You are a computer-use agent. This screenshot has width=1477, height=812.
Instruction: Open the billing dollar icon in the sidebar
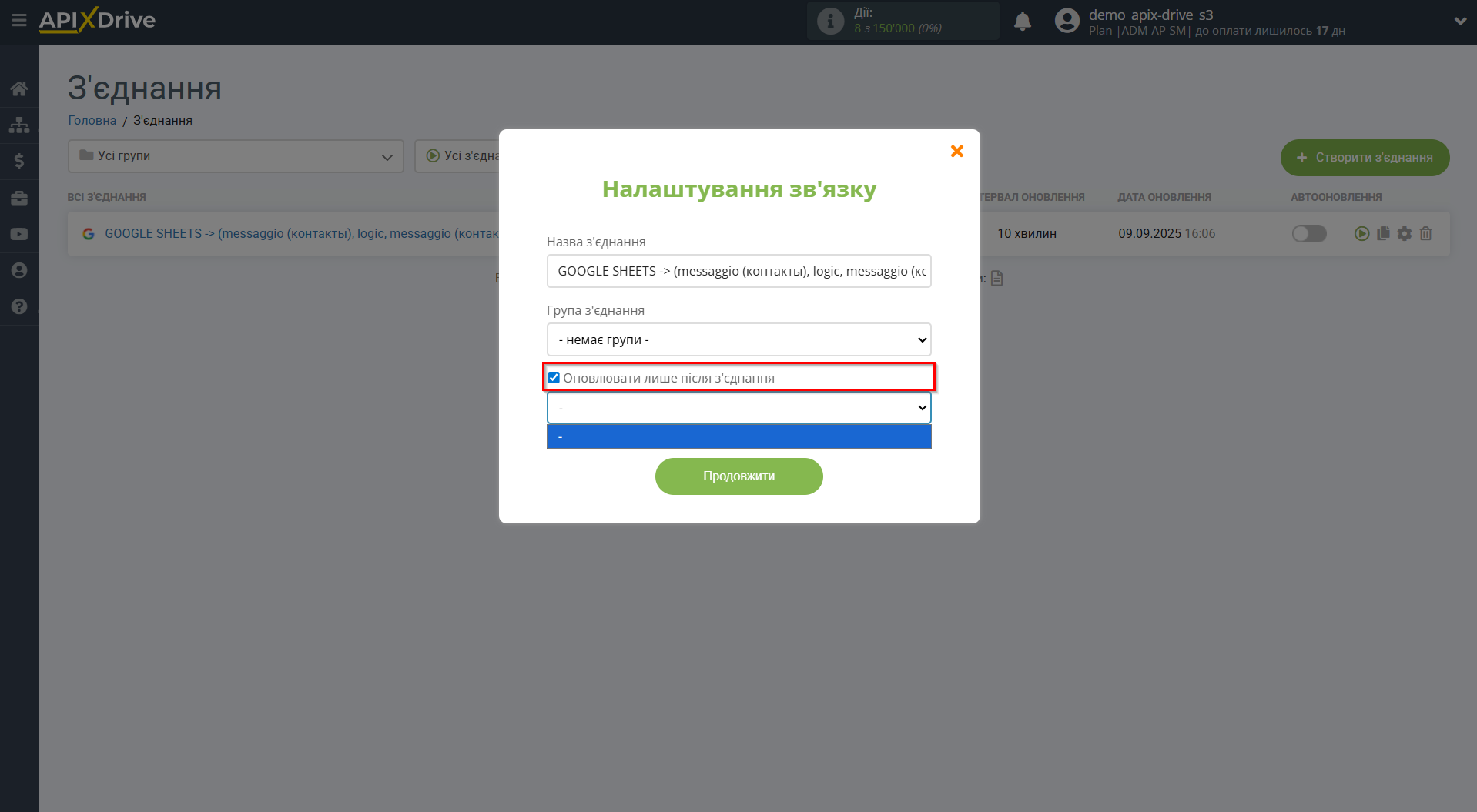pos(19,161)
